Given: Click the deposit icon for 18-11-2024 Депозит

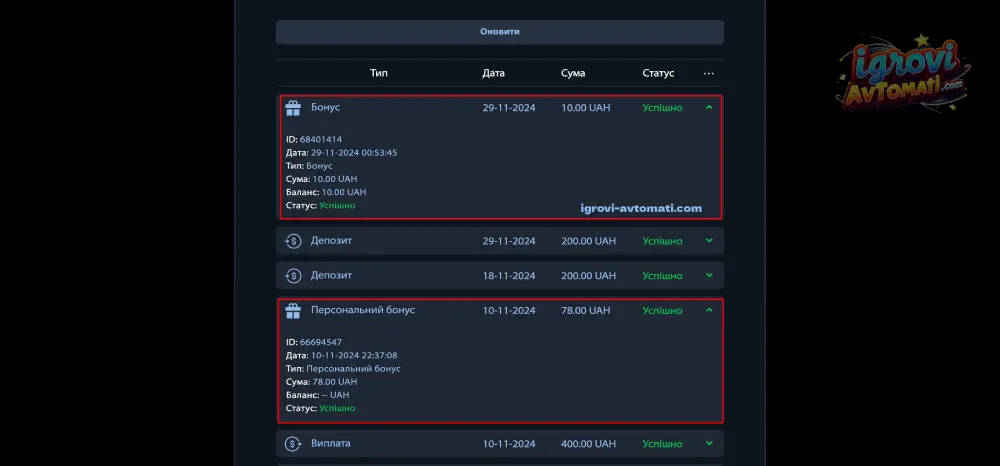Looking at the screenshot, I should click(293, 275).
